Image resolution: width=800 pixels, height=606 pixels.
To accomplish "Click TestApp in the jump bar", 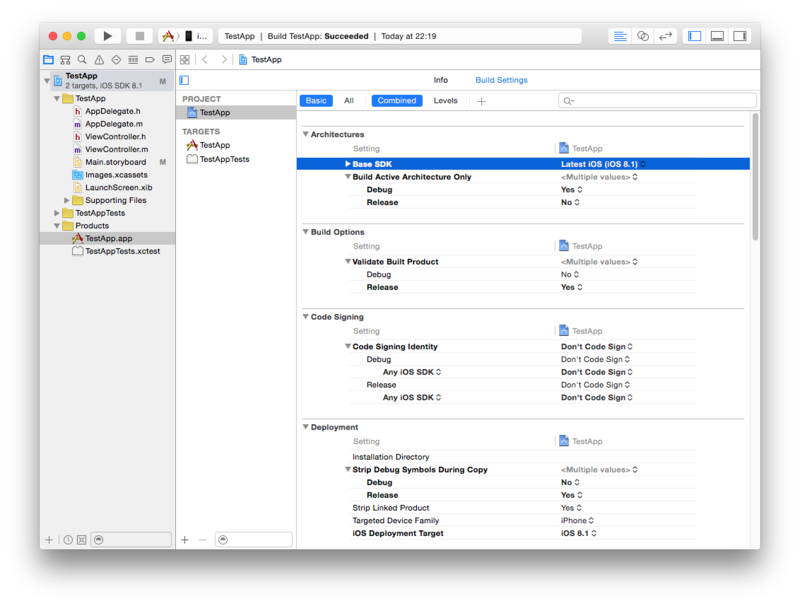I will coord(260,60).
